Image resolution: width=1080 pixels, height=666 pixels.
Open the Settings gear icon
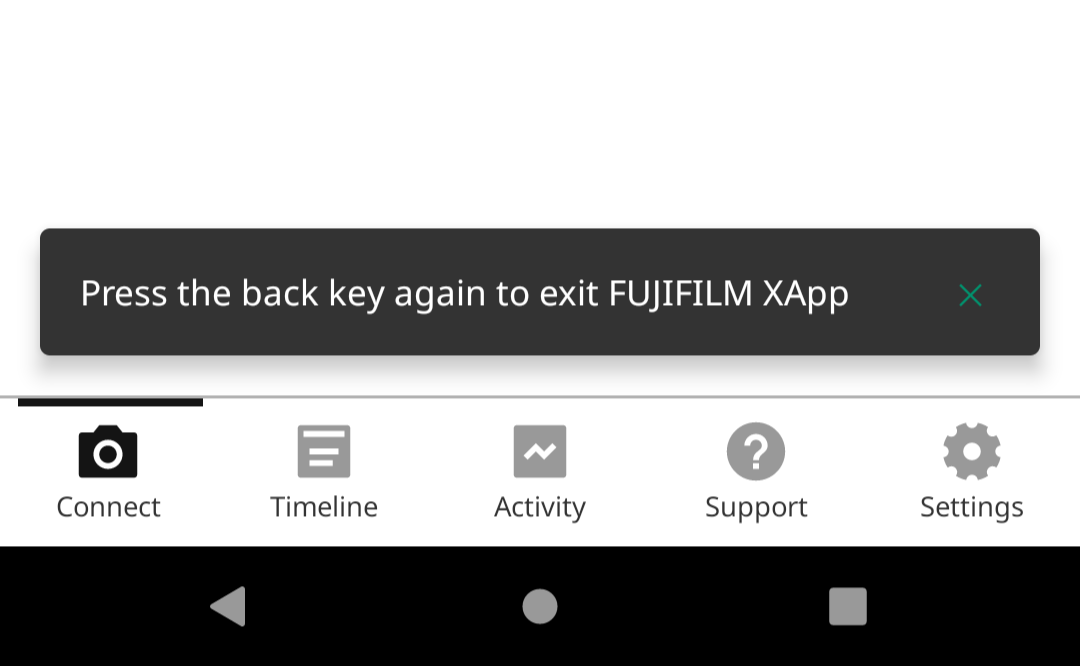(972, 451)
